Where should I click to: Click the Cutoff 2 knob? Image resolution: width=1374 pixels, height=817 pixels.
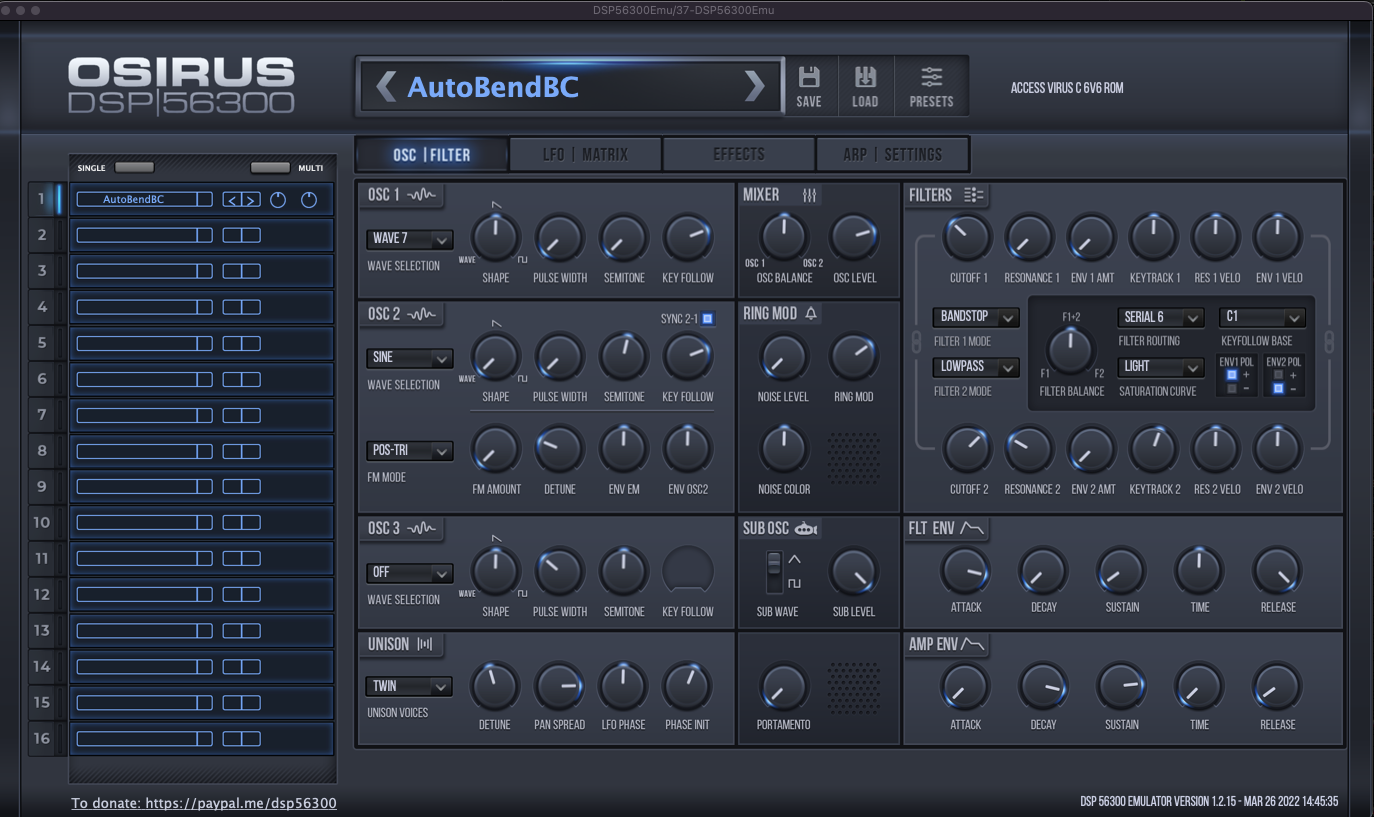click(x=967, y=450)
